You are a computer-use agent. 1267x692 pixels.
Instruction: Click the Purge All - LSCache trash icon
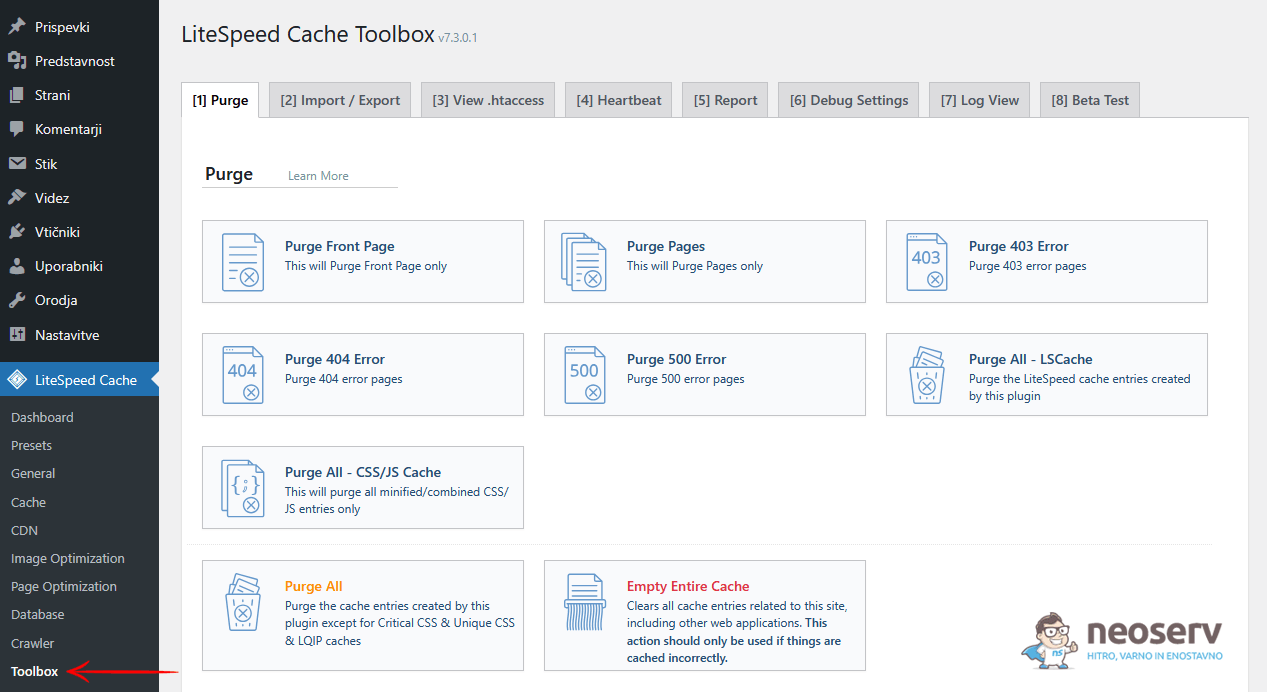927,375
